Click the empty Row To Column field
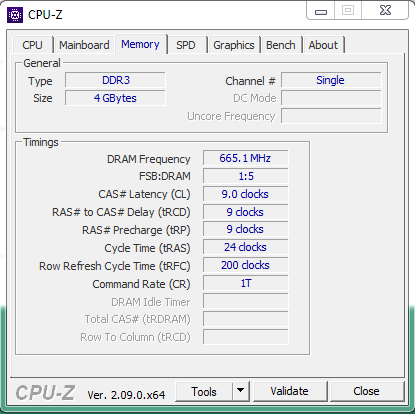Screen dimensions: 415x414 [245, 337]
